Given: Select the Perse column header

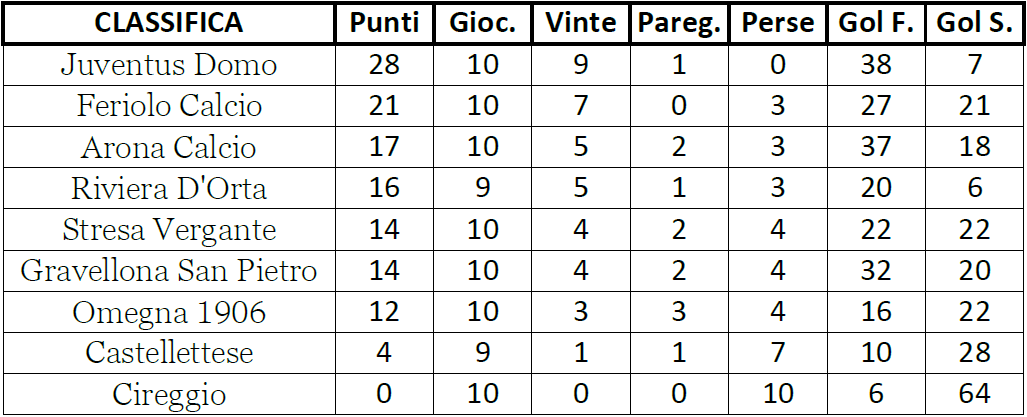Looking at the screenshot, I should point(777,24).
